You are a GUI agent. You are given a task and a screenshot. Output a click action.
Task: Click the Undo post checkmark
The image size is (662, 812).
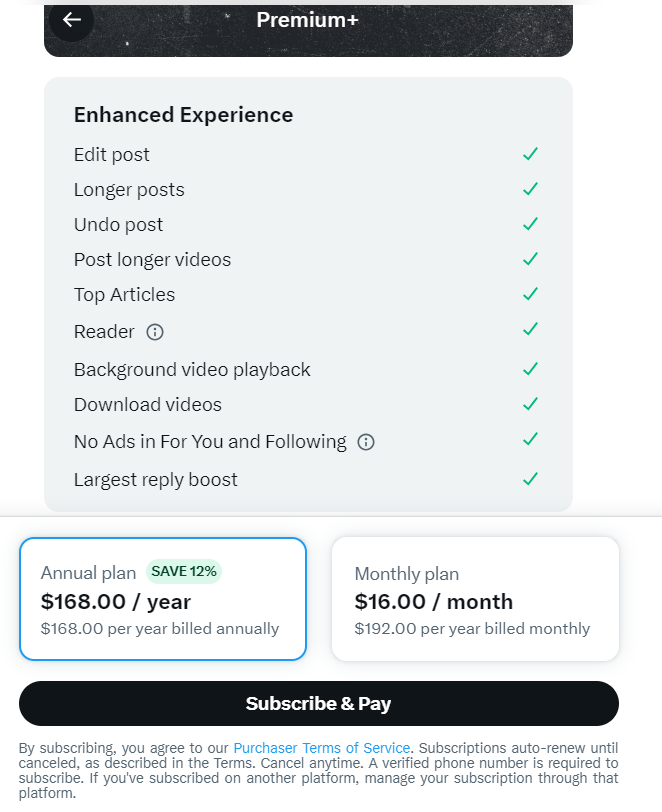tap(531, 224)
